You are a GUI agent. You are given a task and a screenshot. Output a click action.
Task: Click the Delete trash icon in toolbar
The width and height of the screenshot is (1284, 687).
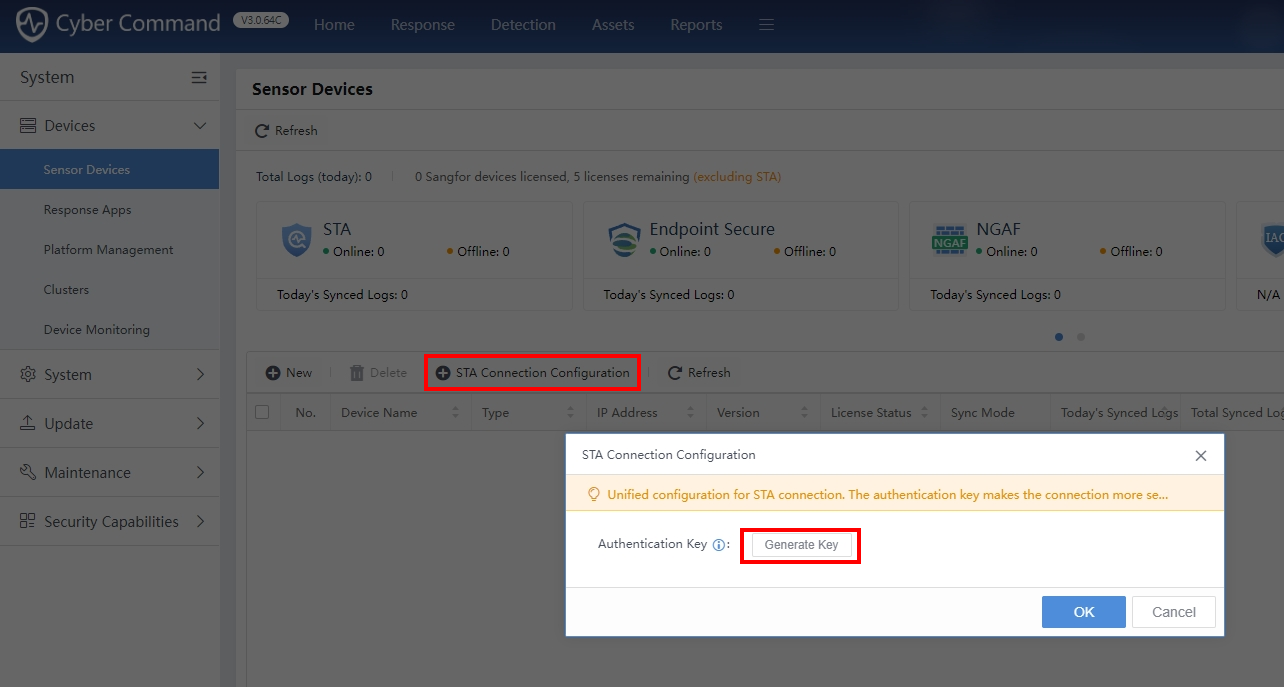click(357, 373)
